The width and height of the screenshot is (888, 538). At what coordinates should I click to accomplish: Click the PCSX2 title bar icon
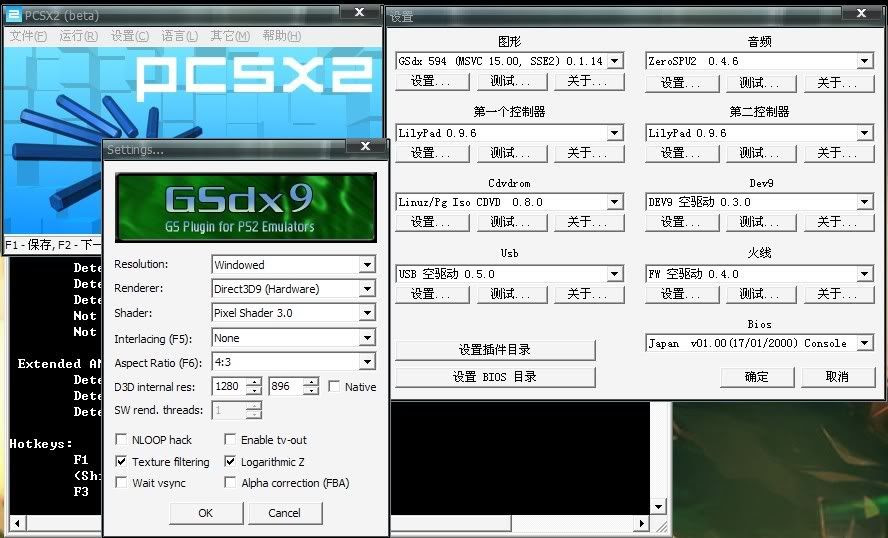(x=13, y=14)
